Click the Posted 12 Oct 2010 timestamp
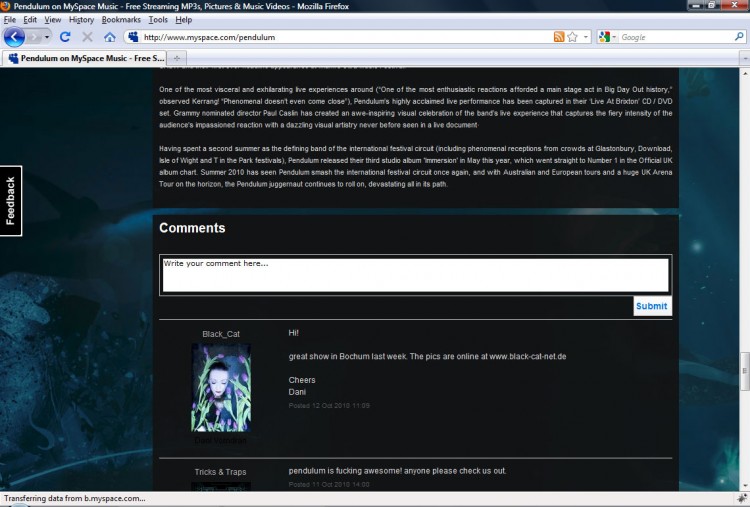This screenshot has height=507, width=750. coord(329,406)
